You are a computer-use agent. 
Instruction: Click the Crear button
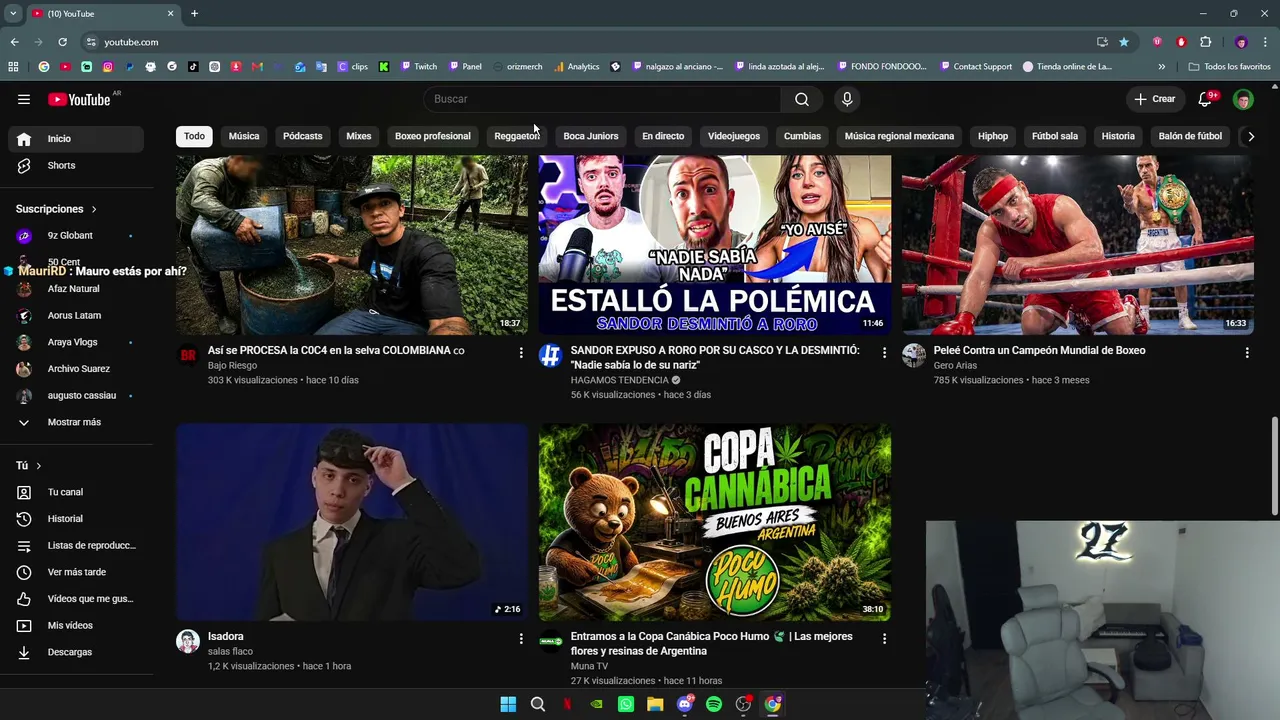[1154, 99]
